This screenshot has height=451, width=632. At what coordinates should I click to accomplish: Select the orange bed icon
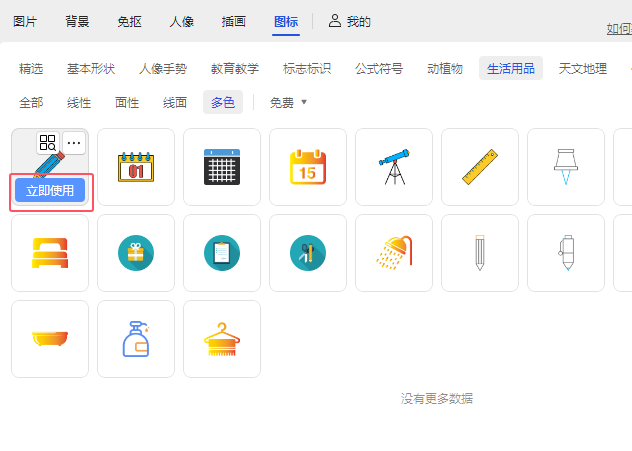[x=50, y=253]
